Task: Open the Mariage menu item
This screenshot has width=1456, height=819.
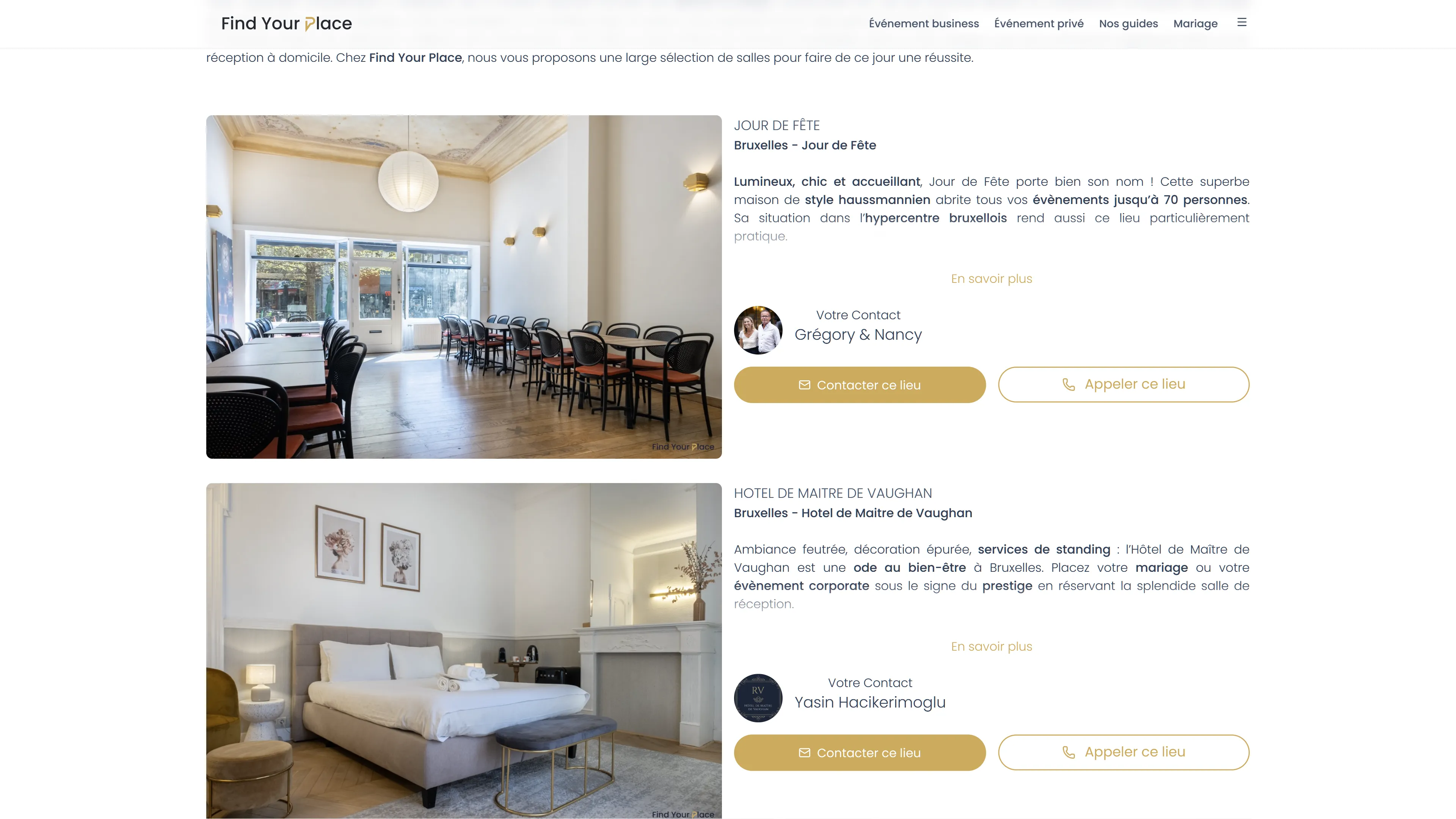Action: click(x=1196, y=23)
